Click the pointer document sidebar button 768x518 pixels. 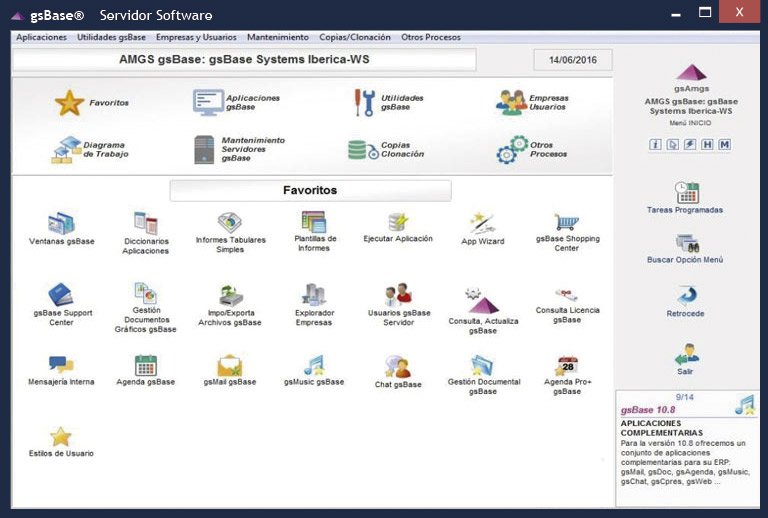click(672, 144)
